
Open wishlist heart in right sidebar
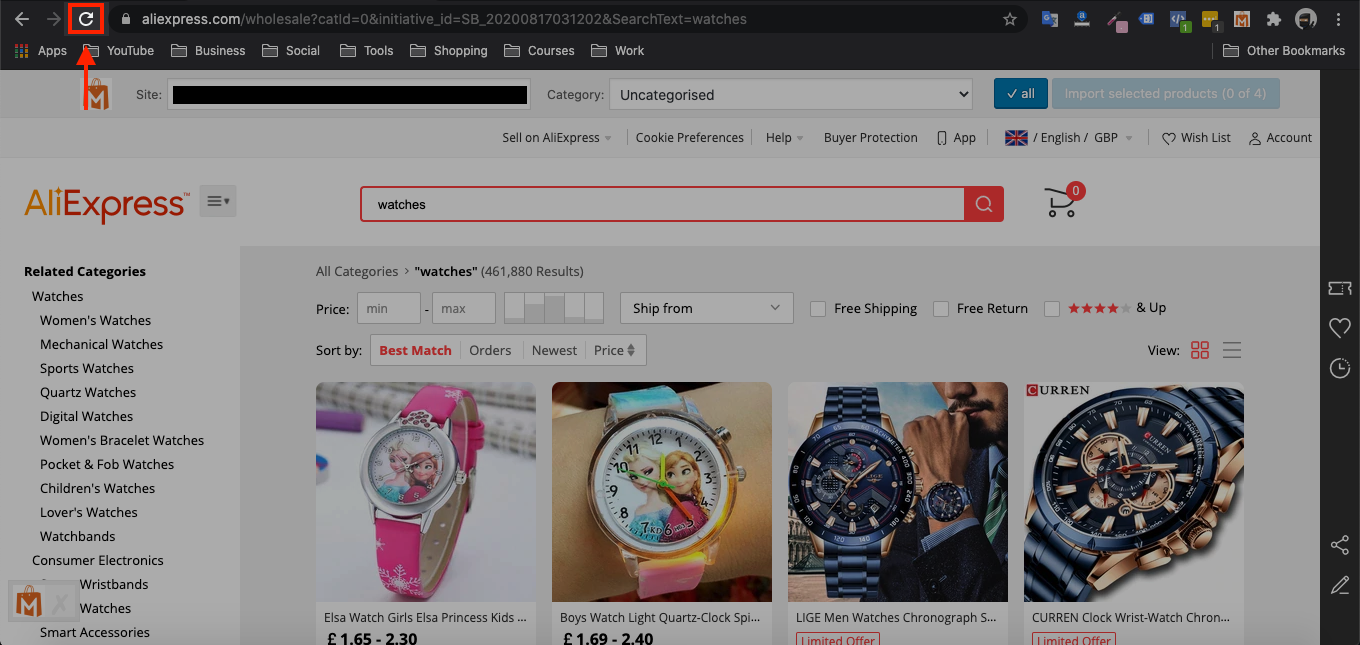click(1340, 328)
